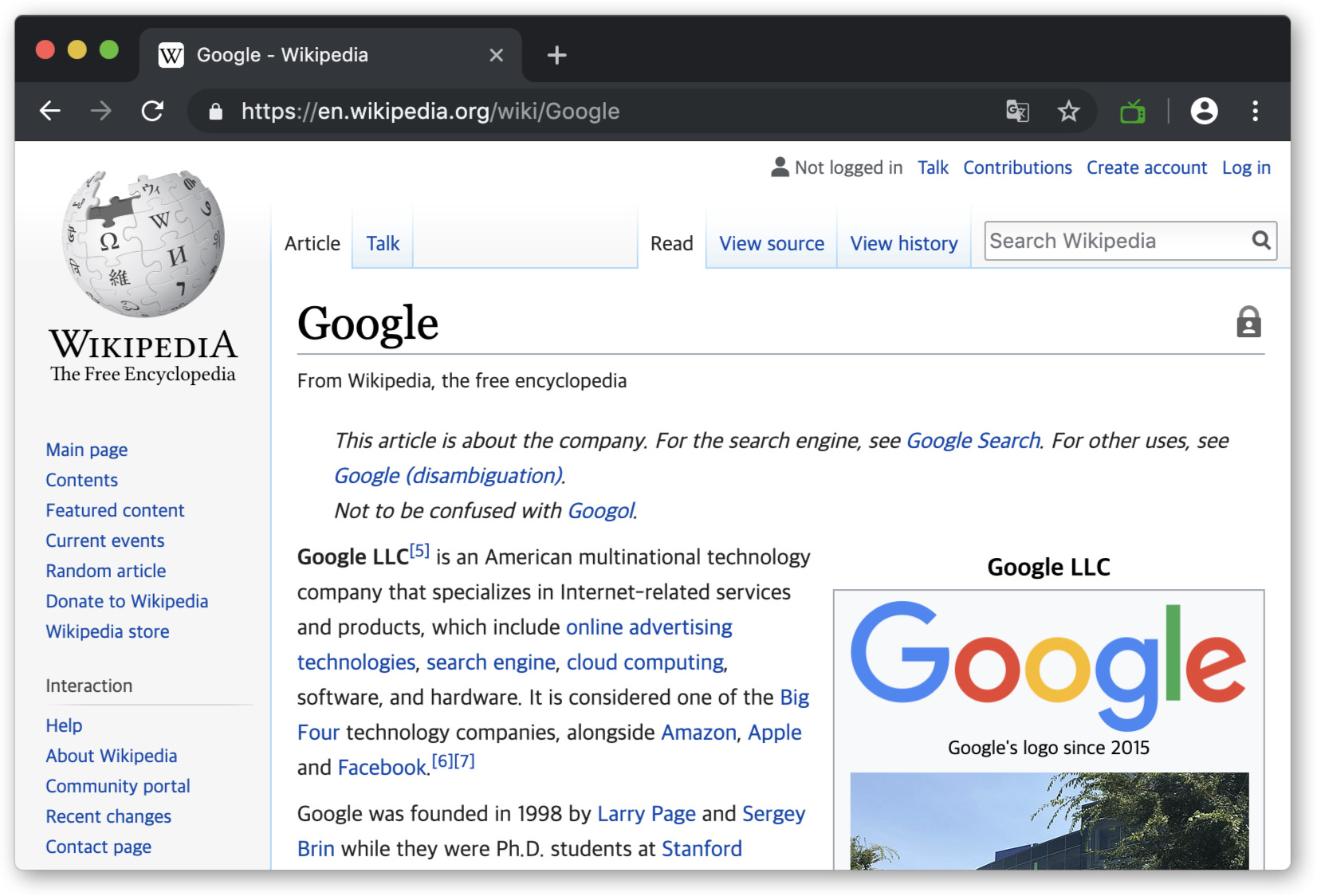
Task: Click the Log in link
Action: 1246,167
